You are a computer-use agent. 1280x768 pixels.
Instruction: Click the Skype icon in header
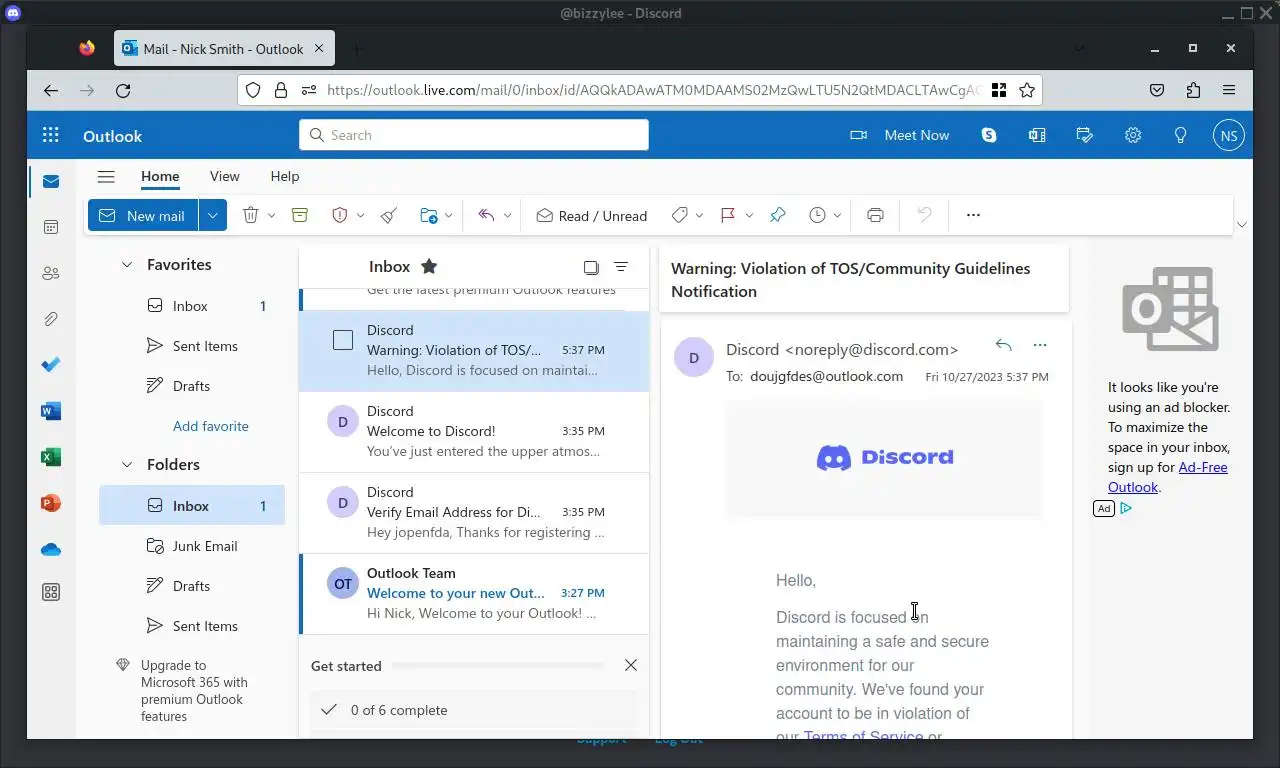click(x=989, y=135)
